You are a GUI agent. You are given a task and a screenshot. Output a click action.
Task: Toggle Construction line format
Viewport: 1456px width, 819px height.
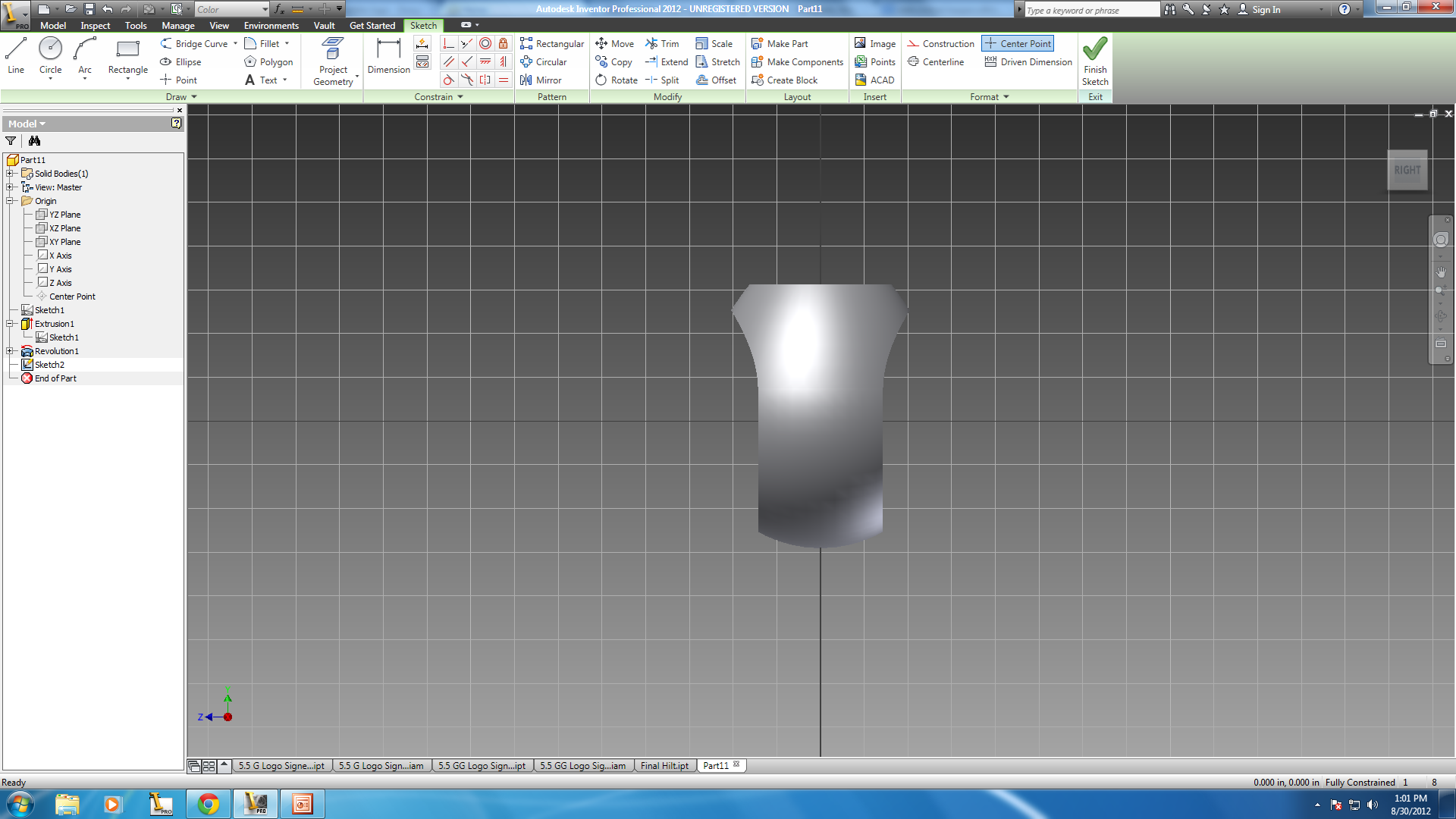[x=940, y=43]
